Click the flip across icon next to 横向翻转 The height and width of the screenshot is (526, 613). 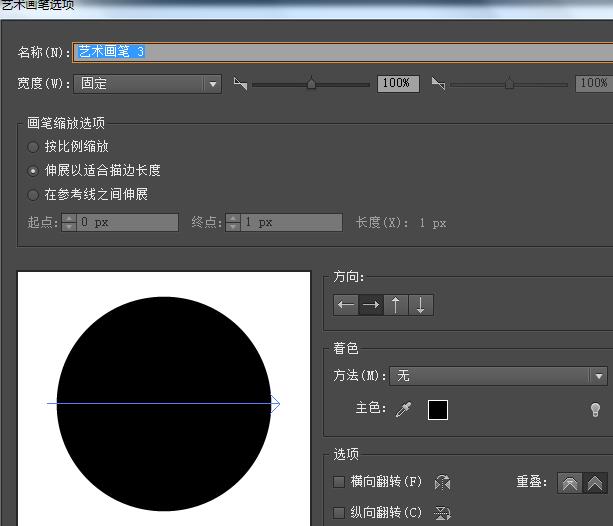pos(443,482)
